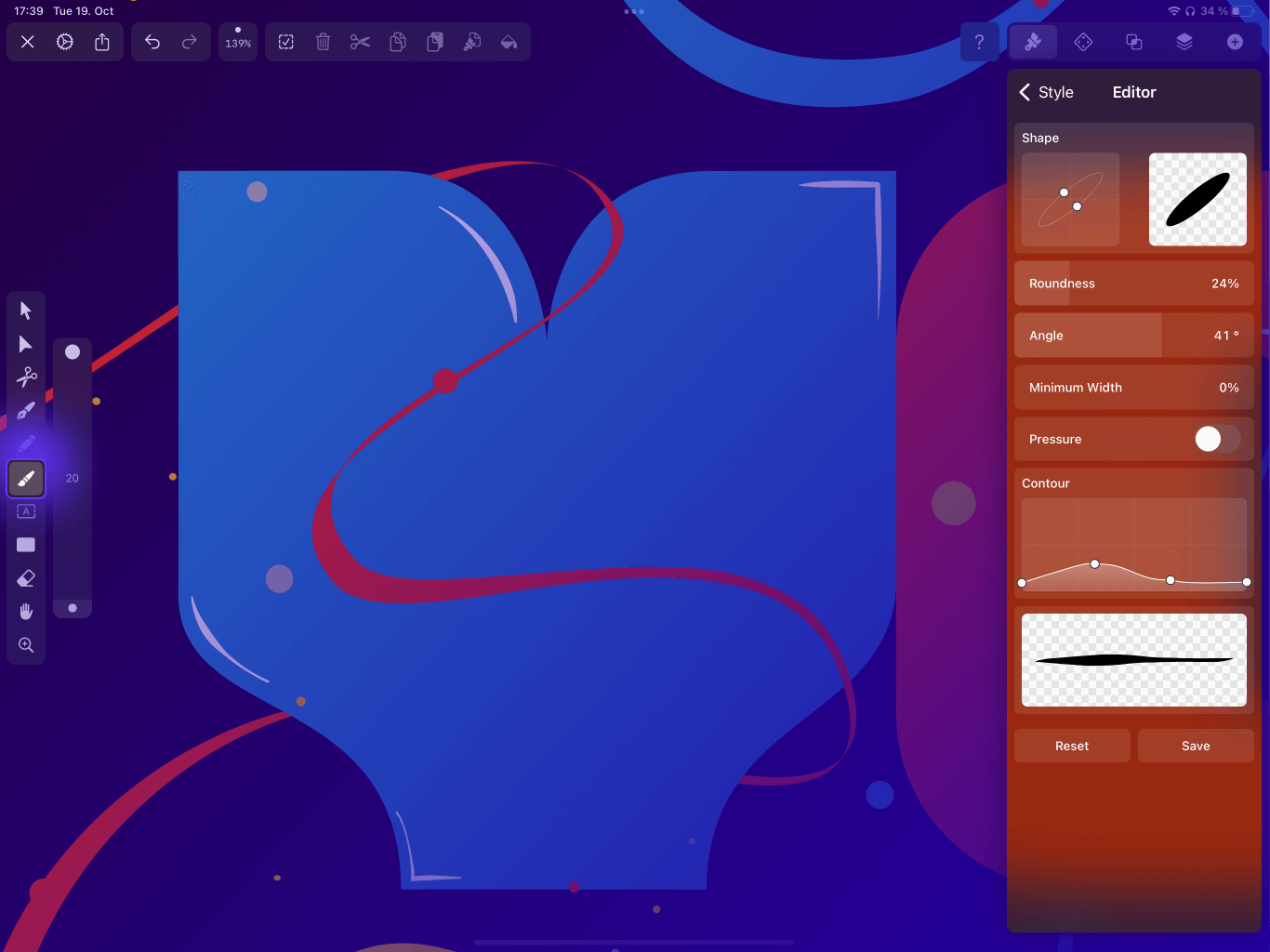1270x952 pixels.
Task: Reset the brush editor settings
Action: click(x=1071, y=746)
